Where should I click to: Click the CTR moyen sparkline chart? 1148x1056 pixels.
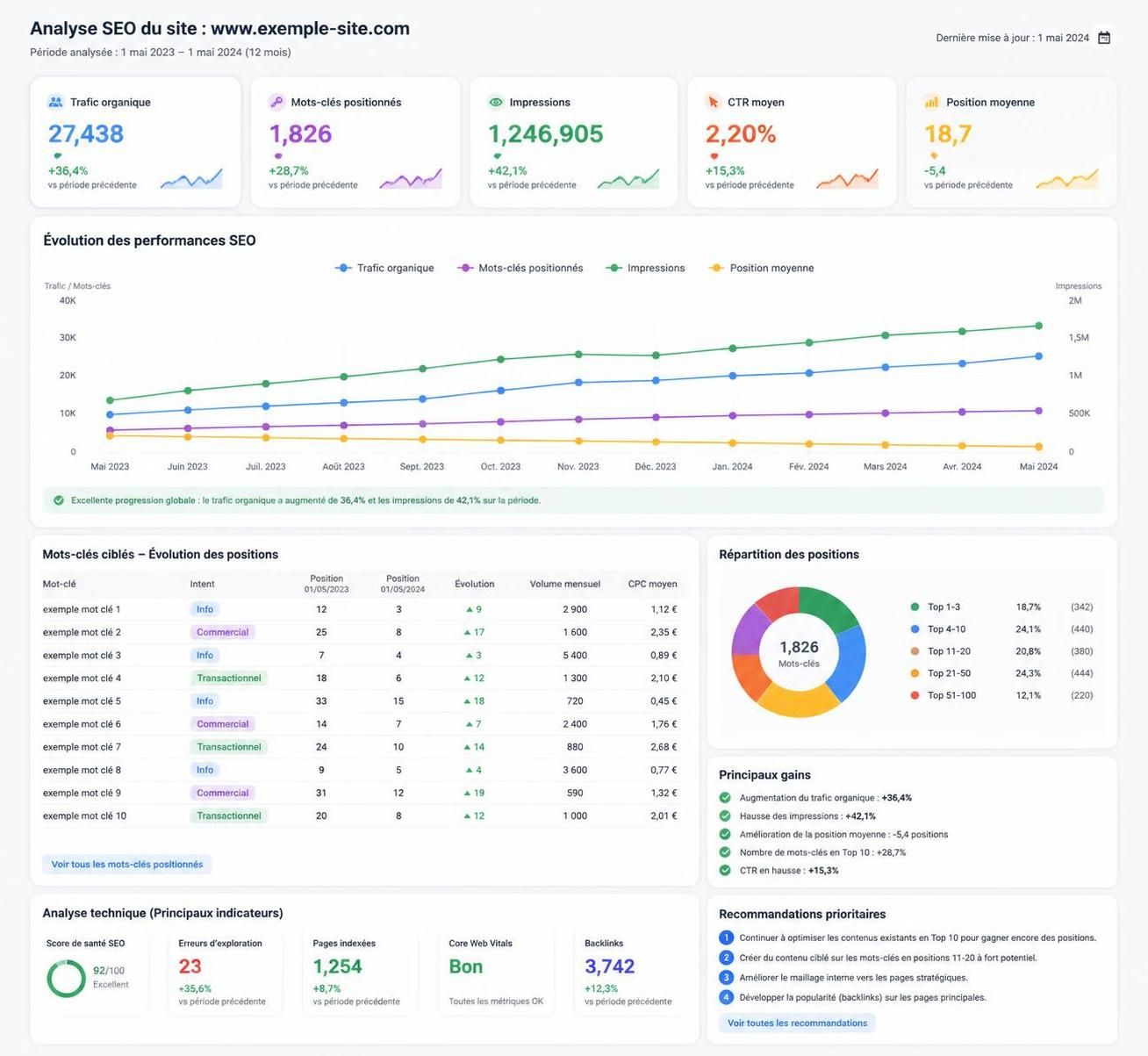pos(847,178)
